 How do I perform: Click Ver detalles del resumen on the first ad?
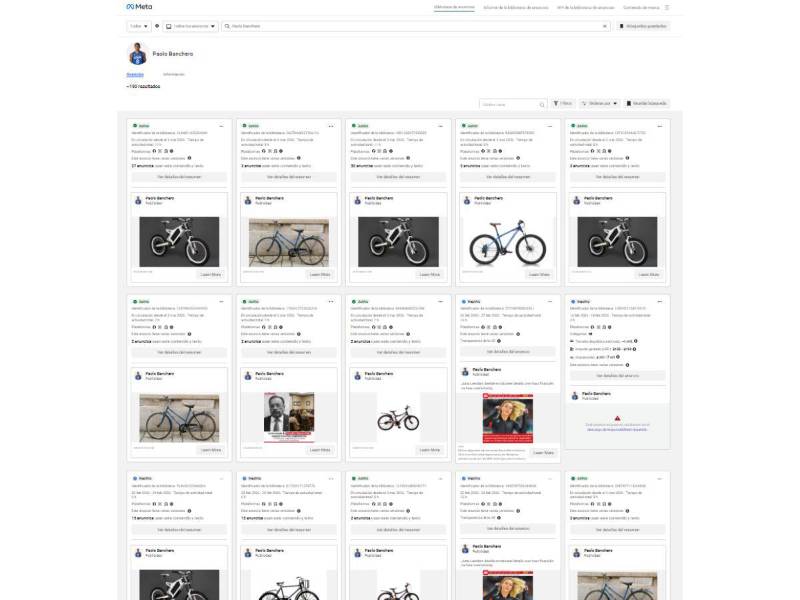pos(180,176)
